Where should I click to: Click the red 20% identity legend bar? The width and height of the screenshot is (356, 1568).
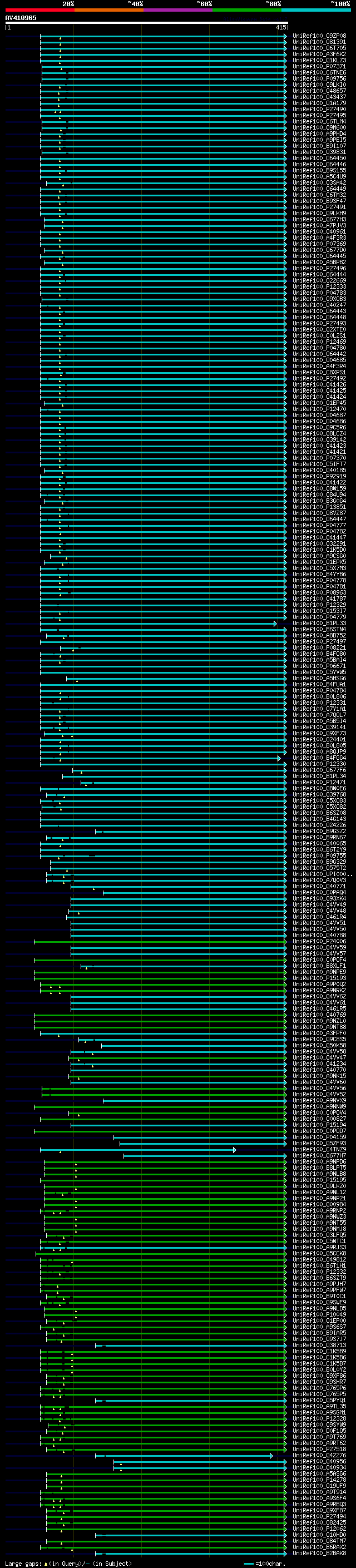click(39, 10)
